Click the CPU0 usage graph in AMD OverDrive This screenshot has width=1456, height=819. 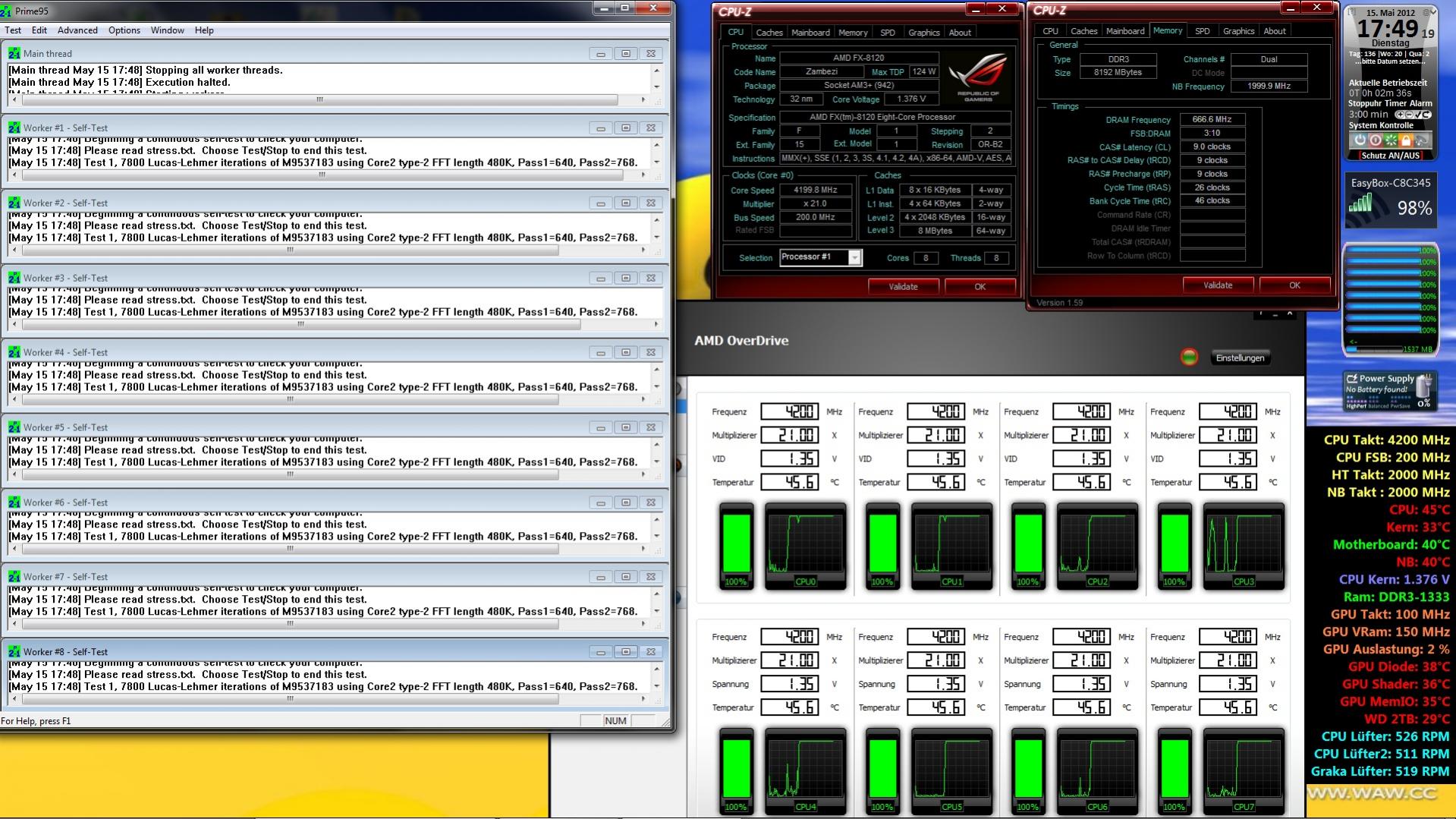click(x=805, y=545)
